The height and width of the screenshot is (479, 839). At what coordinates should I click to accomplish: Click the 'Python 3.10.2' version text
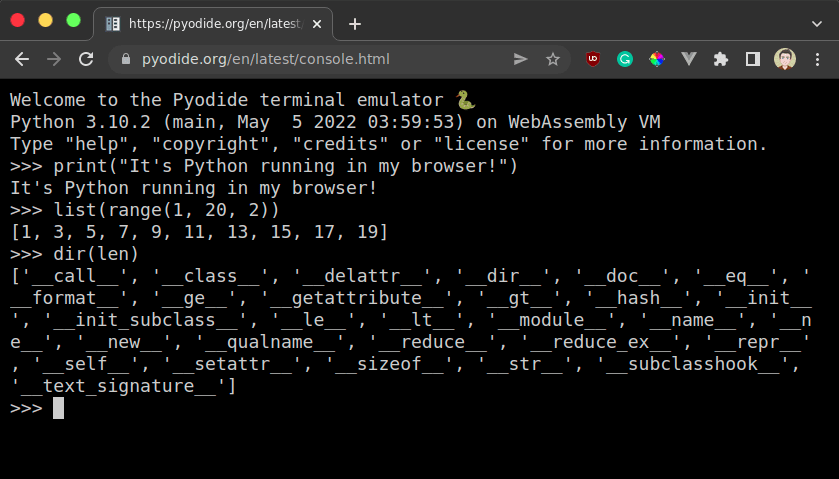pyautogui.click(x=80, y=122)
